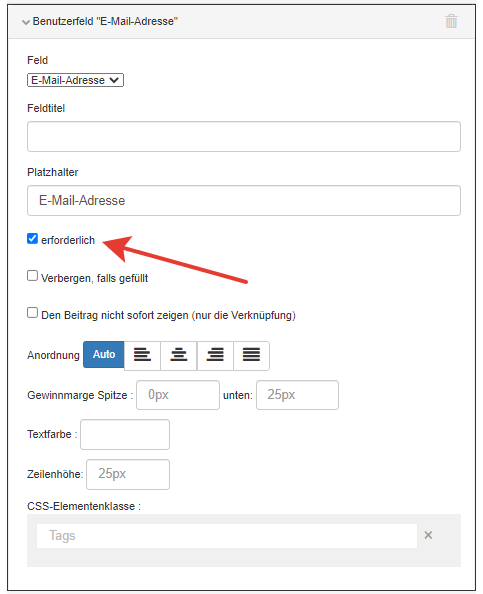Check Den Beitrag nicht sofort zeigen option

(33, 313)
